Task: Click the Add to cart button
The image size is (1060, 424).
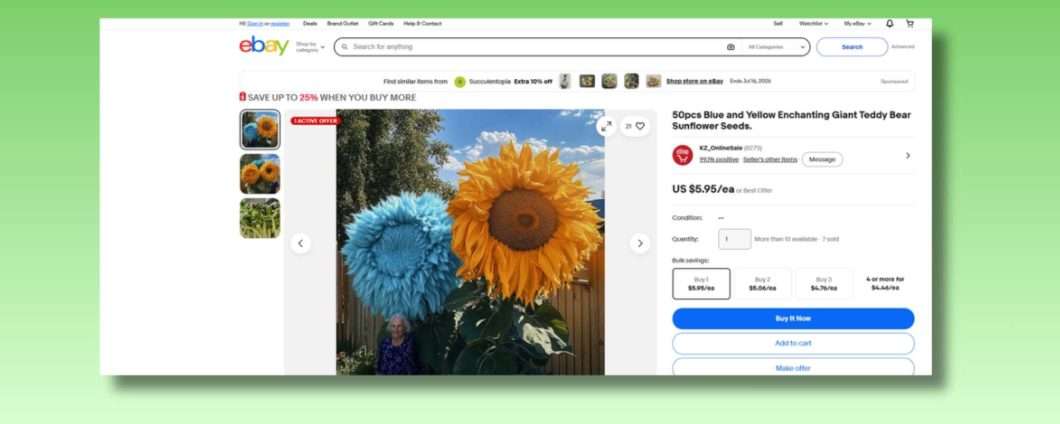Action: tap(793, 344)
